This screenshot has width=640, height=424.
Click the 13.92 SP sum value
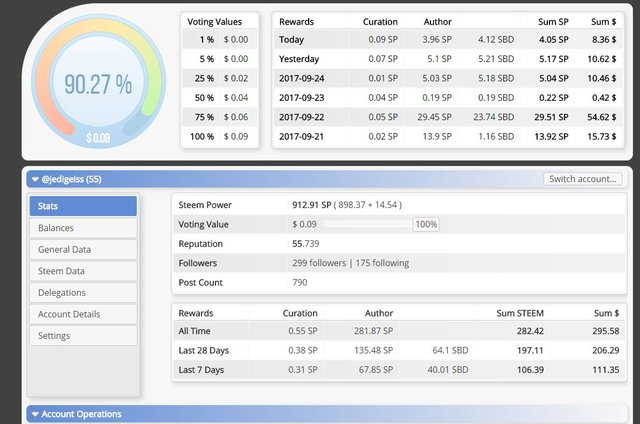[551, 136]
